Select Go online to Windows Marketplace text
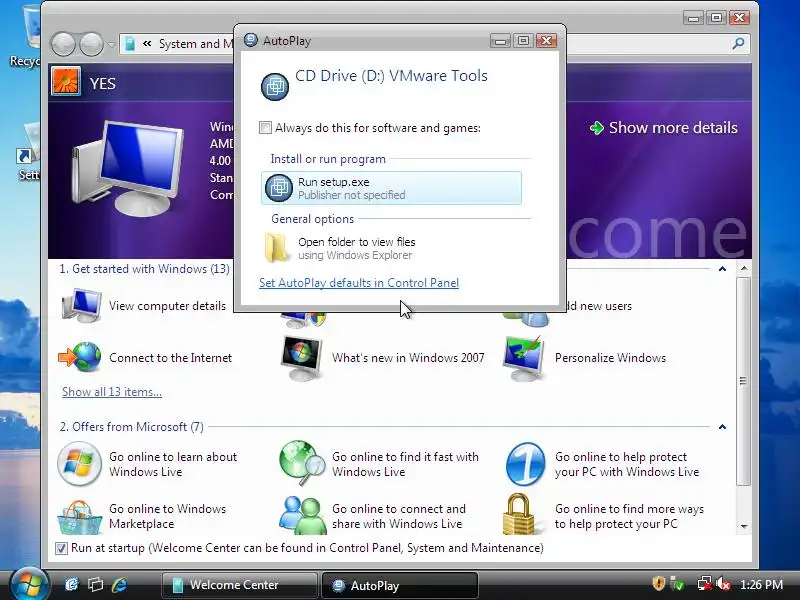The image size is (800, 600). (167, 516)
